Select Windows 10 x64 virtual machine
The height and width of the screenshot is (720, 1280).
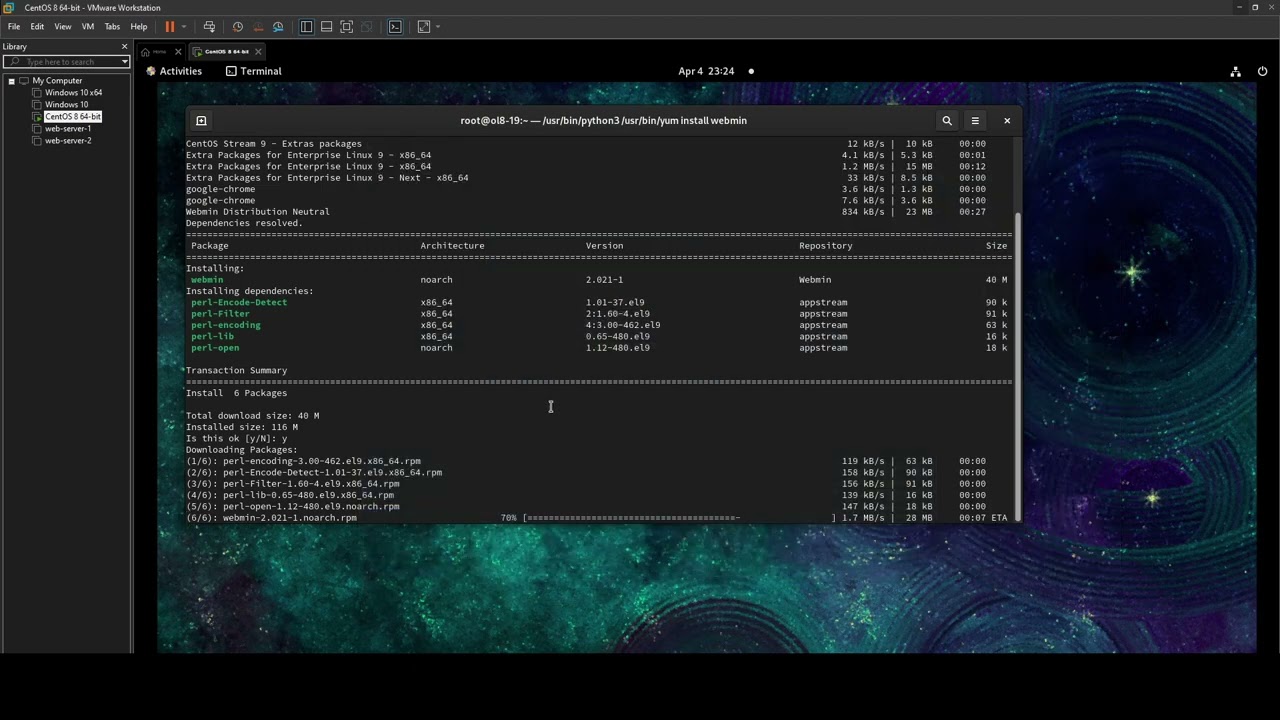tap(73, 93)
